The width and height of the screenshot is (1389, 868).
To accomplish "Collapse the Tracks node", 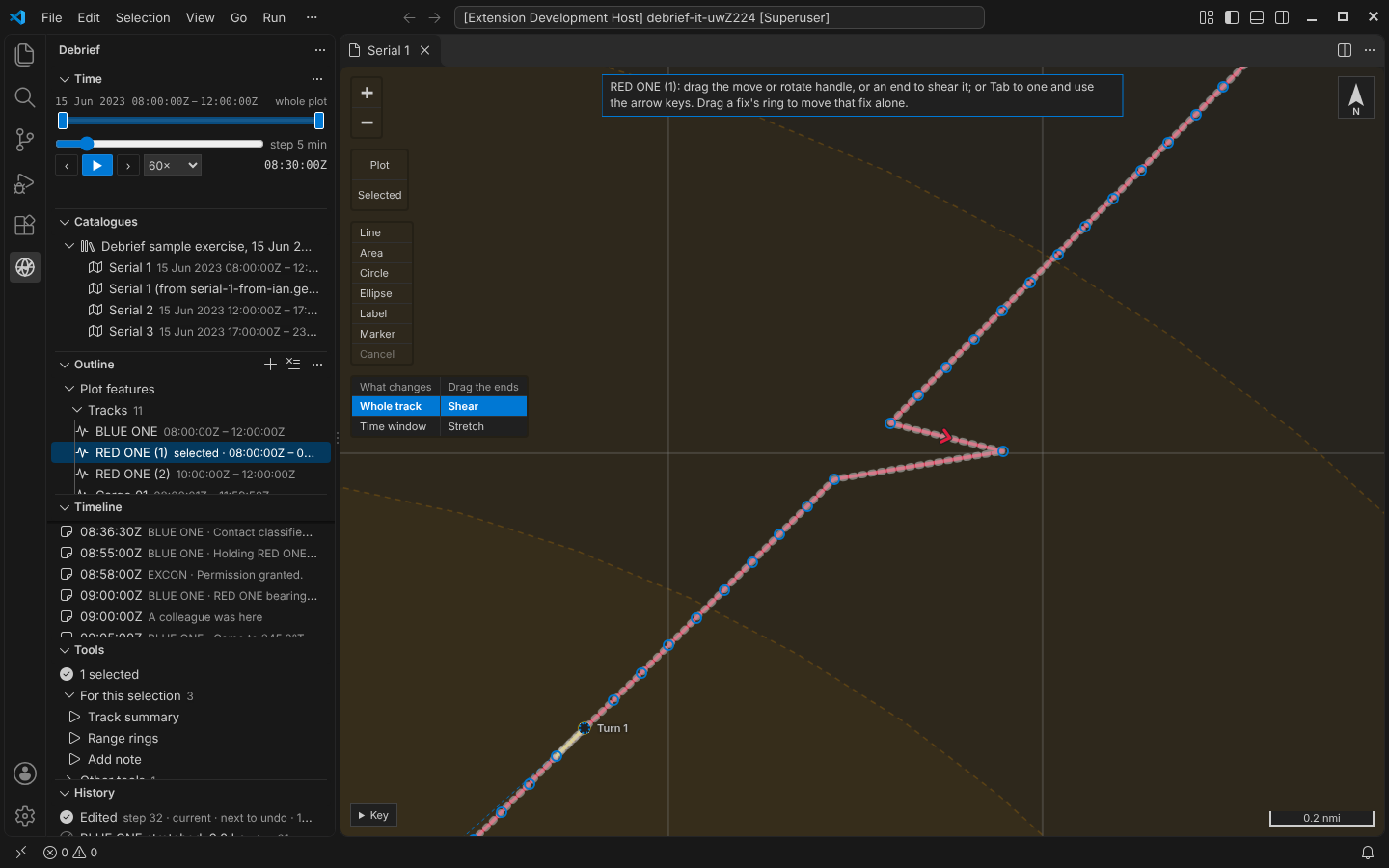I will [x=77, y=410].
